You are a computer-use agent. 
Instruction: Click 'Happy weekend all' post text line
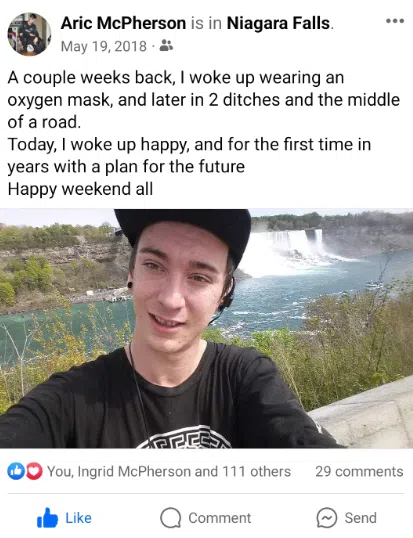[x=80, y=189]
